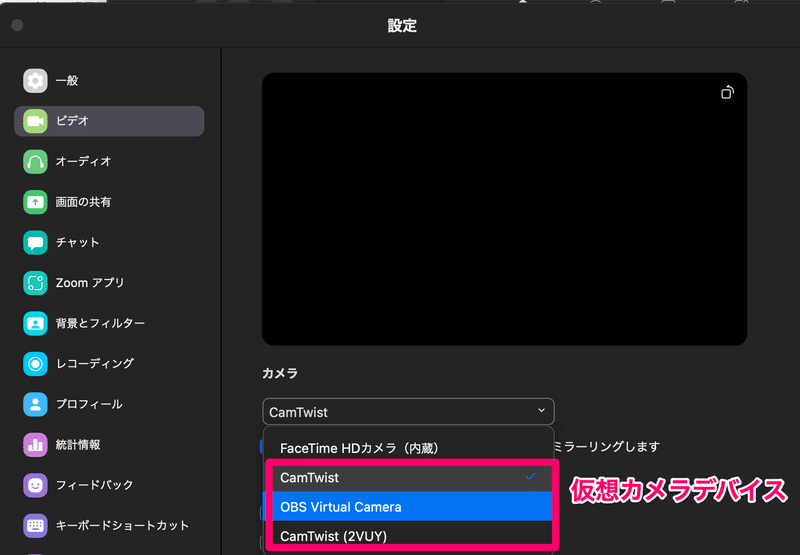Click the 設定 window title
800x555 pixels.
pyautogui.click(x=402, y=26)
